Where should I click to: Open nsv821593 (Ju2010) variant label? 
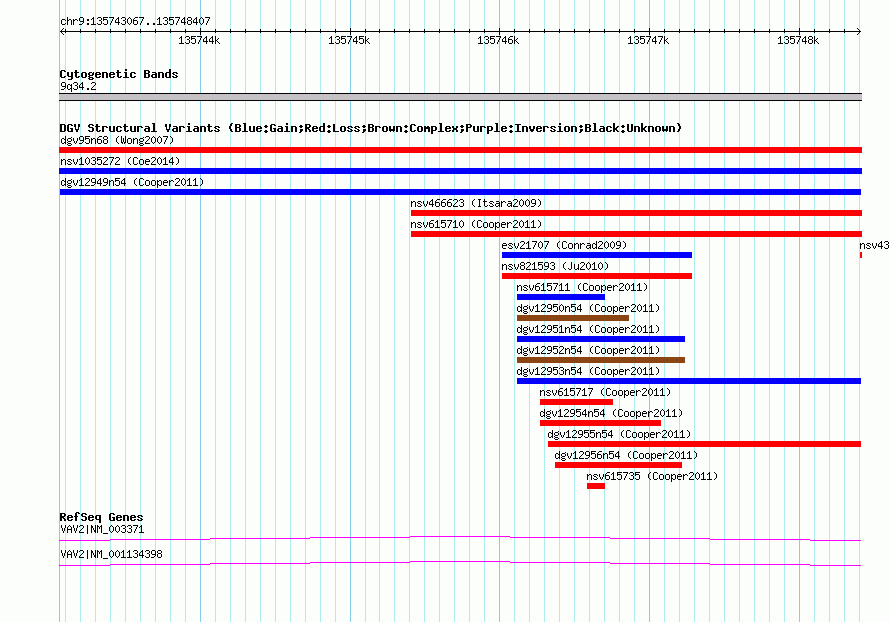pos(555,266)
